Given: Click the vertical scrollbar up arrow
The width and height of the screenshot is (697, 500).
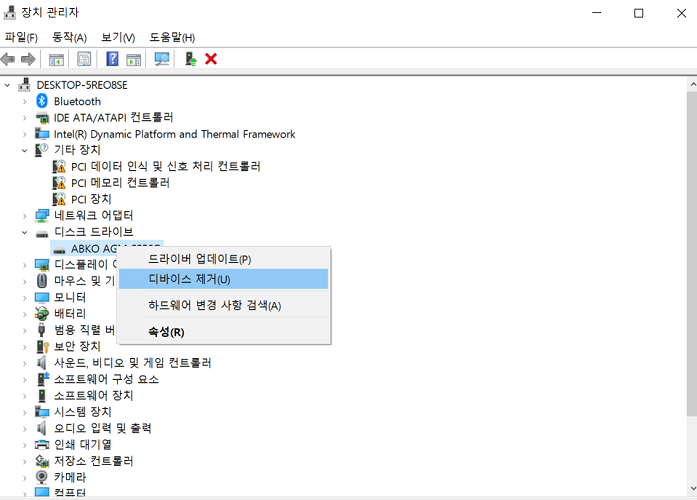Looking at the screenshot, I should pos(692,84).
